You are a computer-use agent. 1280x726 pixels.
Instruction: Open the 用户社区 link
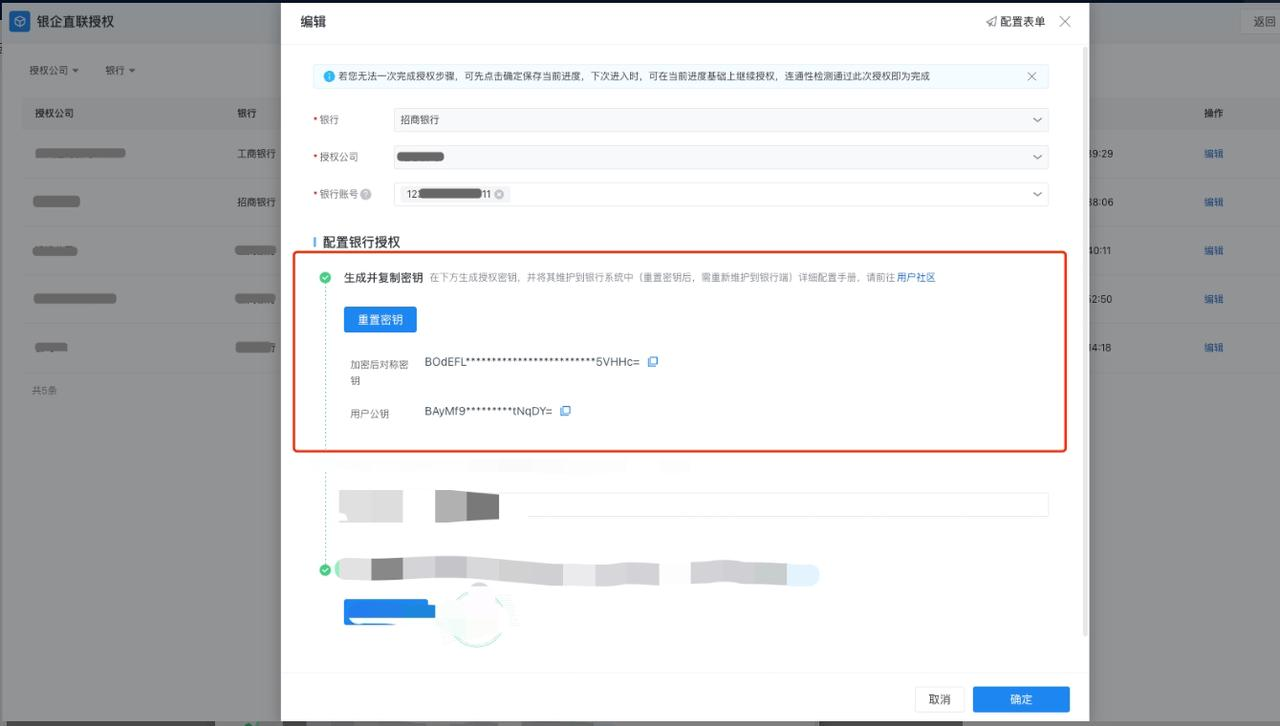pyautogui.click(x=916, y=278)
